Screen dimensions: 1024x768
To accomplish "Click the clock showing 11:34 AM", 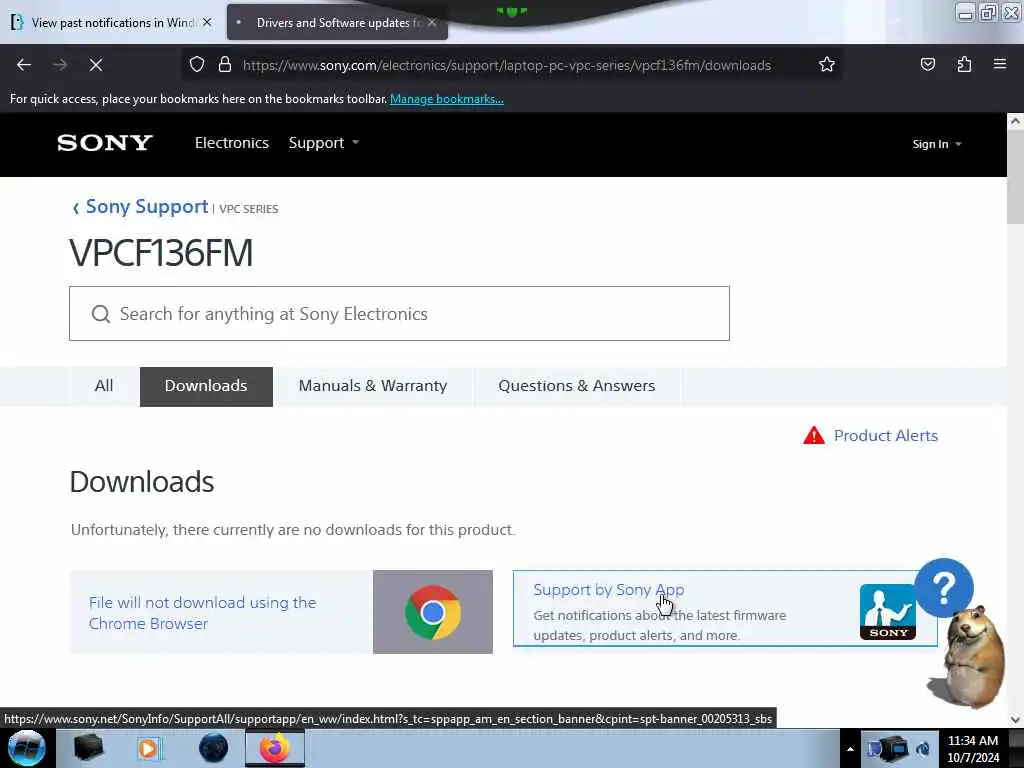I will [973, 749].
